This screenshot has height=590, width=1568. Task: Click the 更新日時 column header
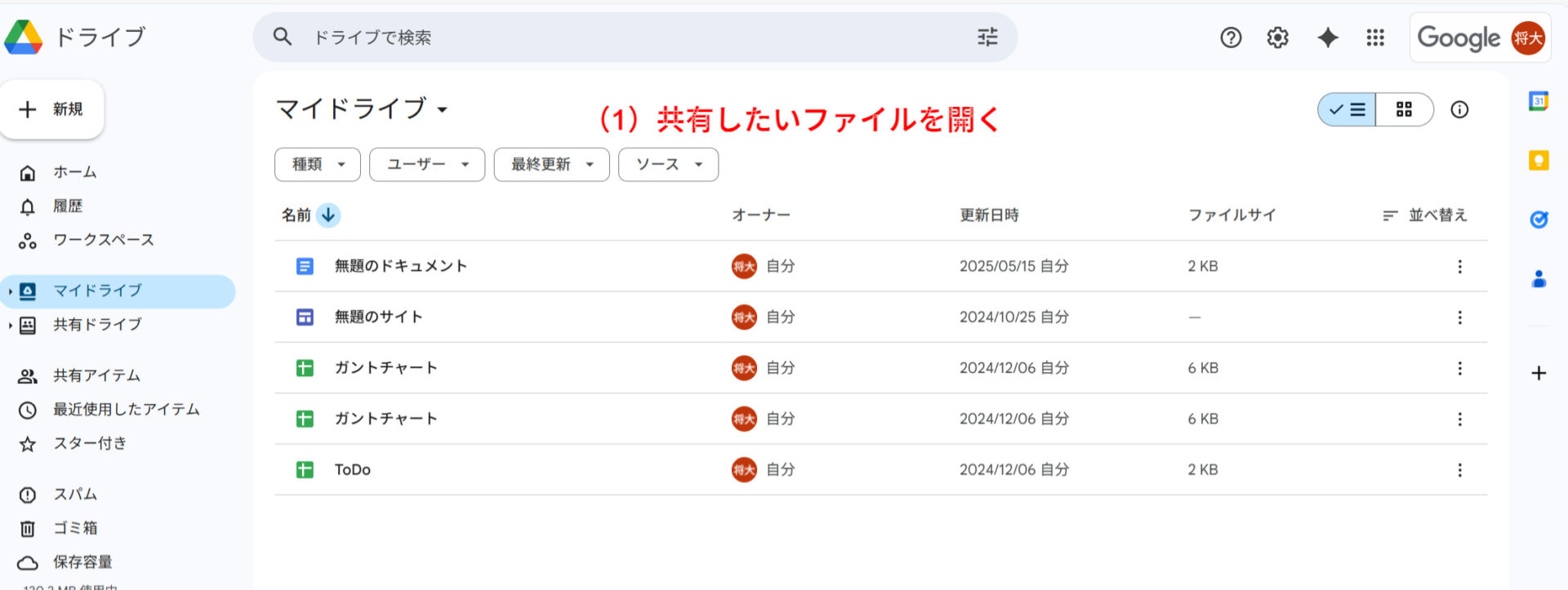(990, 215)
